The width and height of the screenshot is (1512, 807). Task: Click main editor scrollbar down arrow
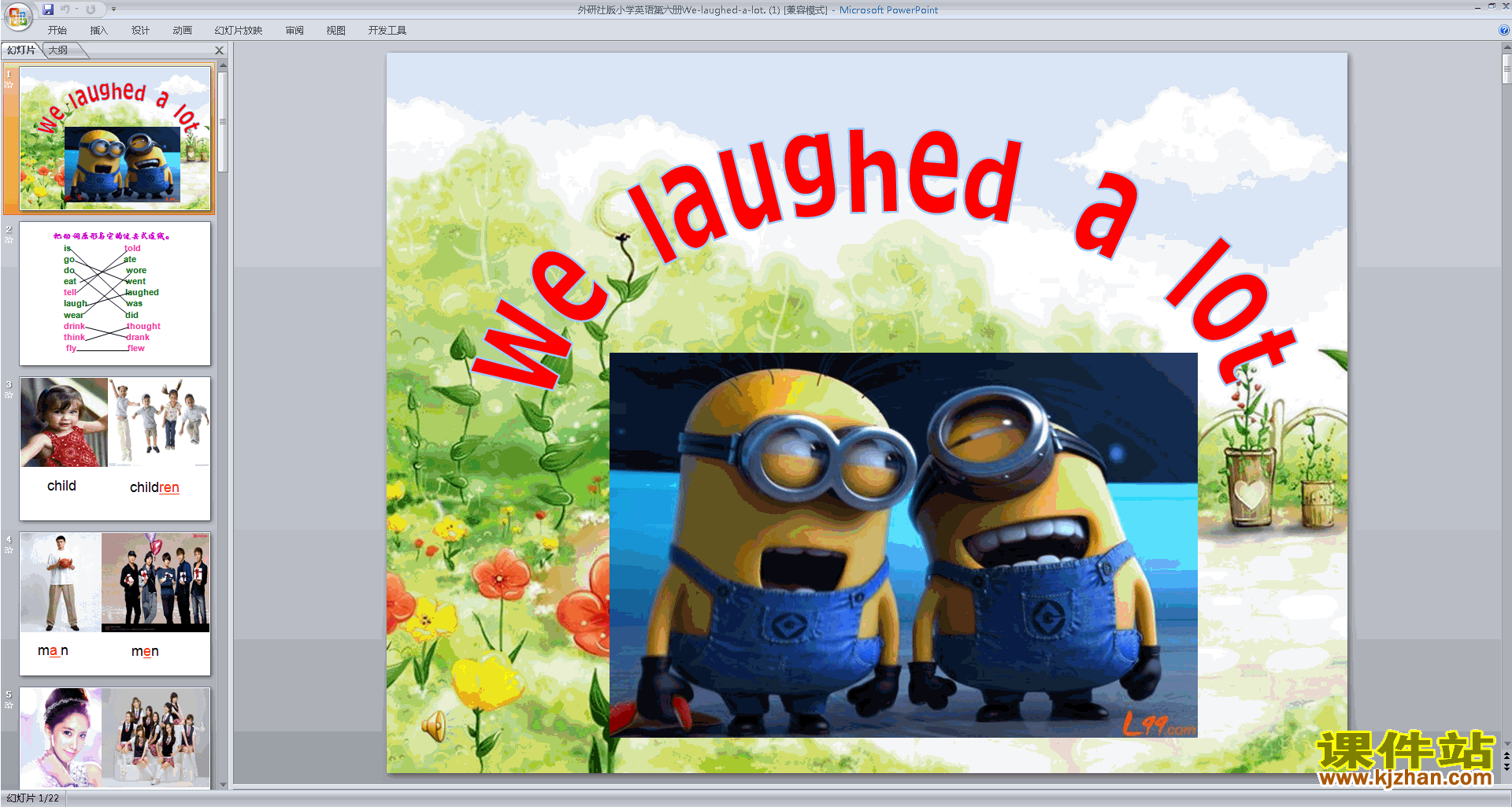click(x=1506, y=743)
